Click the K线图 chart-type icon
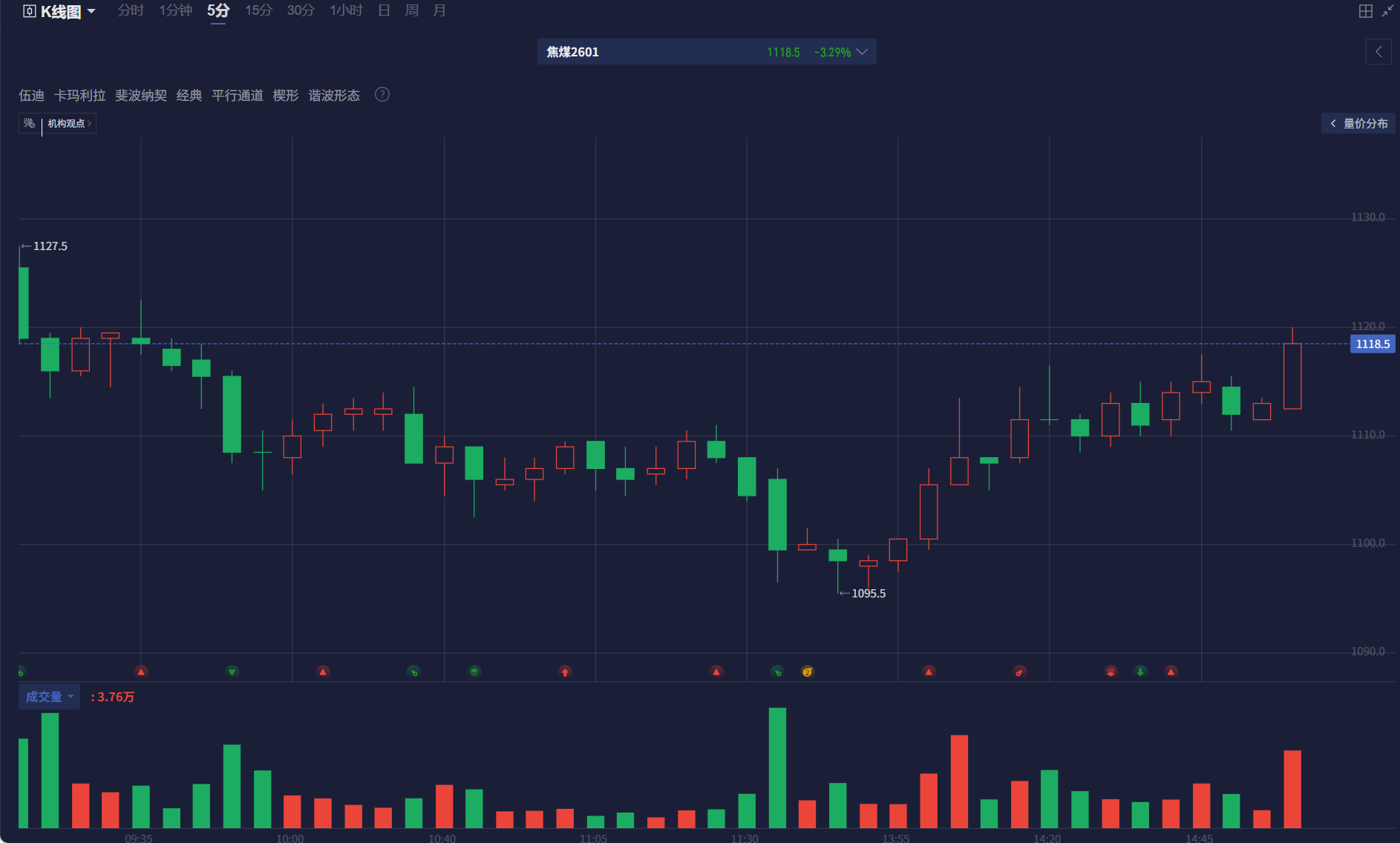 pyautogui.click(x=30, y=11)
